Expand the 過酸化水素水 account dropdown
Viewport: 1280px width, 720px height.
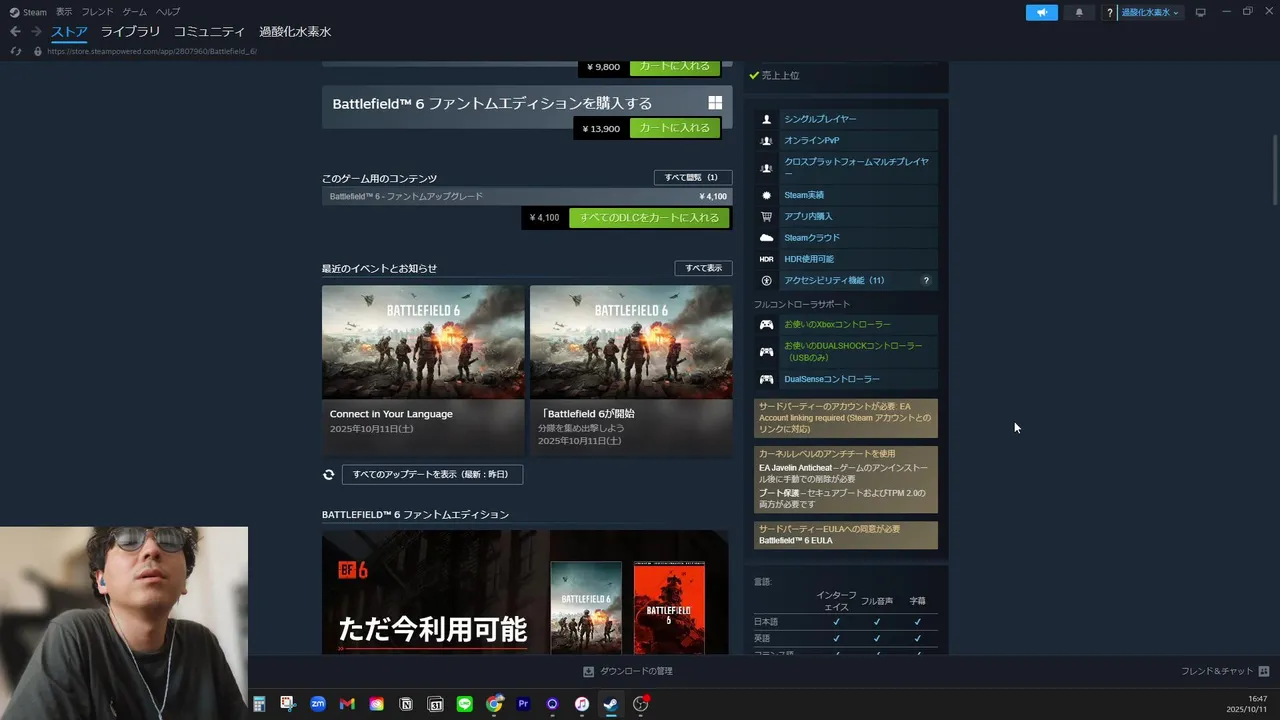click(1150, 12)
